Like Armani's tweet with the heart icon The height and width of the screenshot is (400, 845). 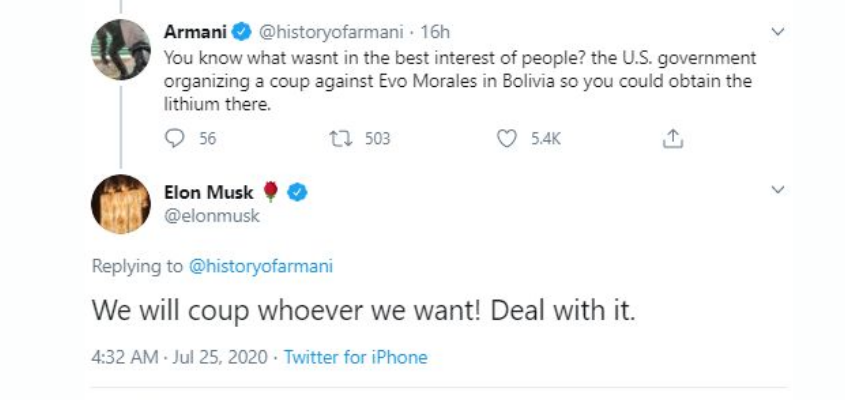pos(507,139)
